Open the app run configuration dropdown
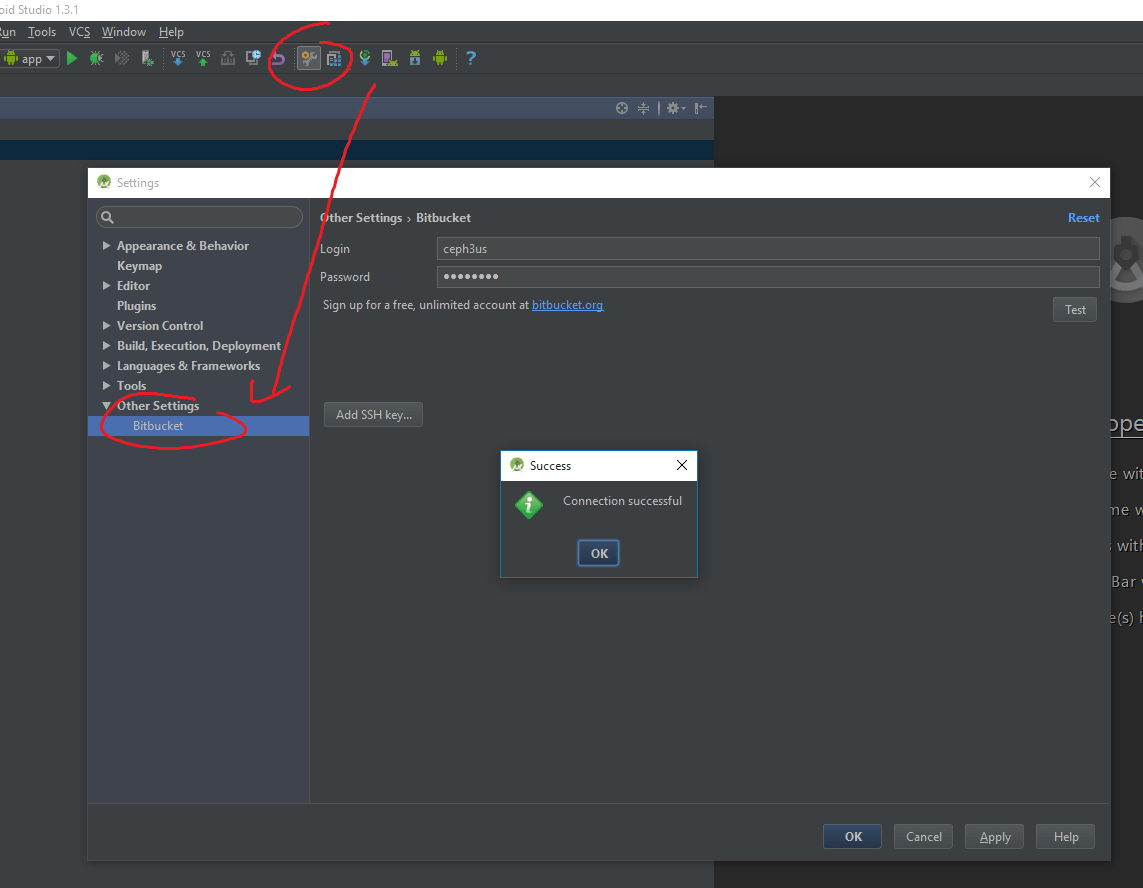 click(30, 57)
